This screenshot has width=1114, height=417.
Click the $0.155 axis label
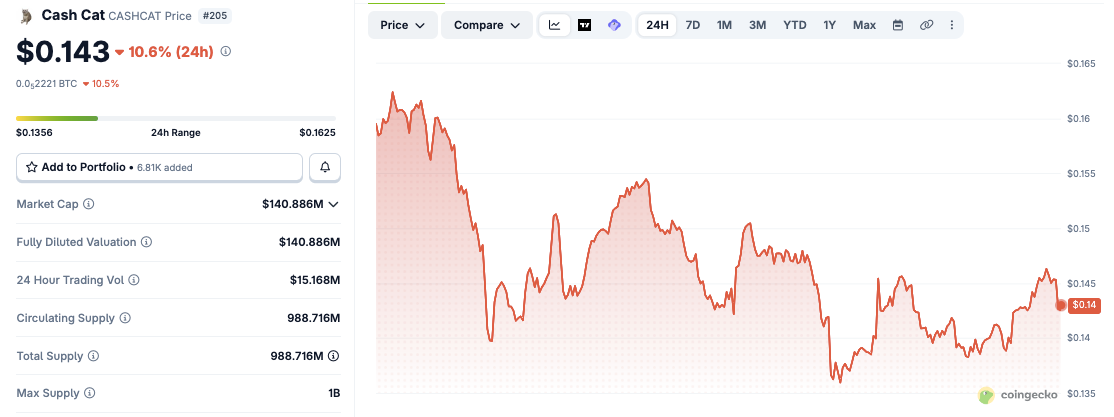coord(1081,173)
